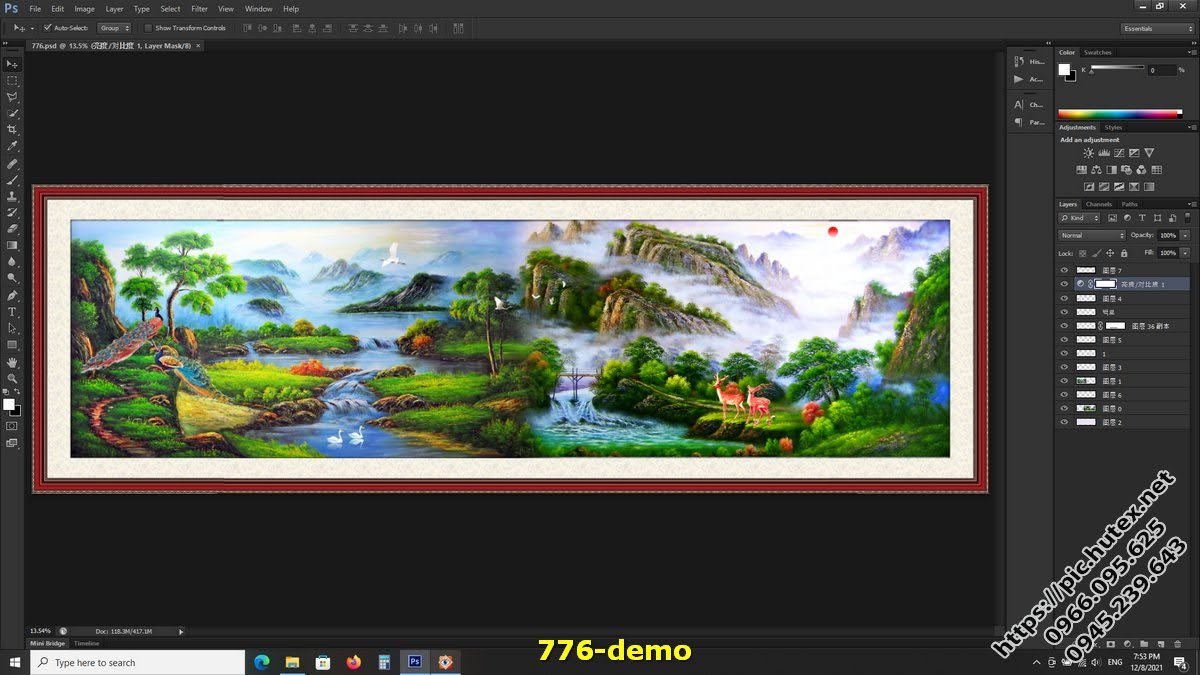Select the Brush tool
Image resolution: width=1200 pixels, height=675 pixels.
[12, 179]
